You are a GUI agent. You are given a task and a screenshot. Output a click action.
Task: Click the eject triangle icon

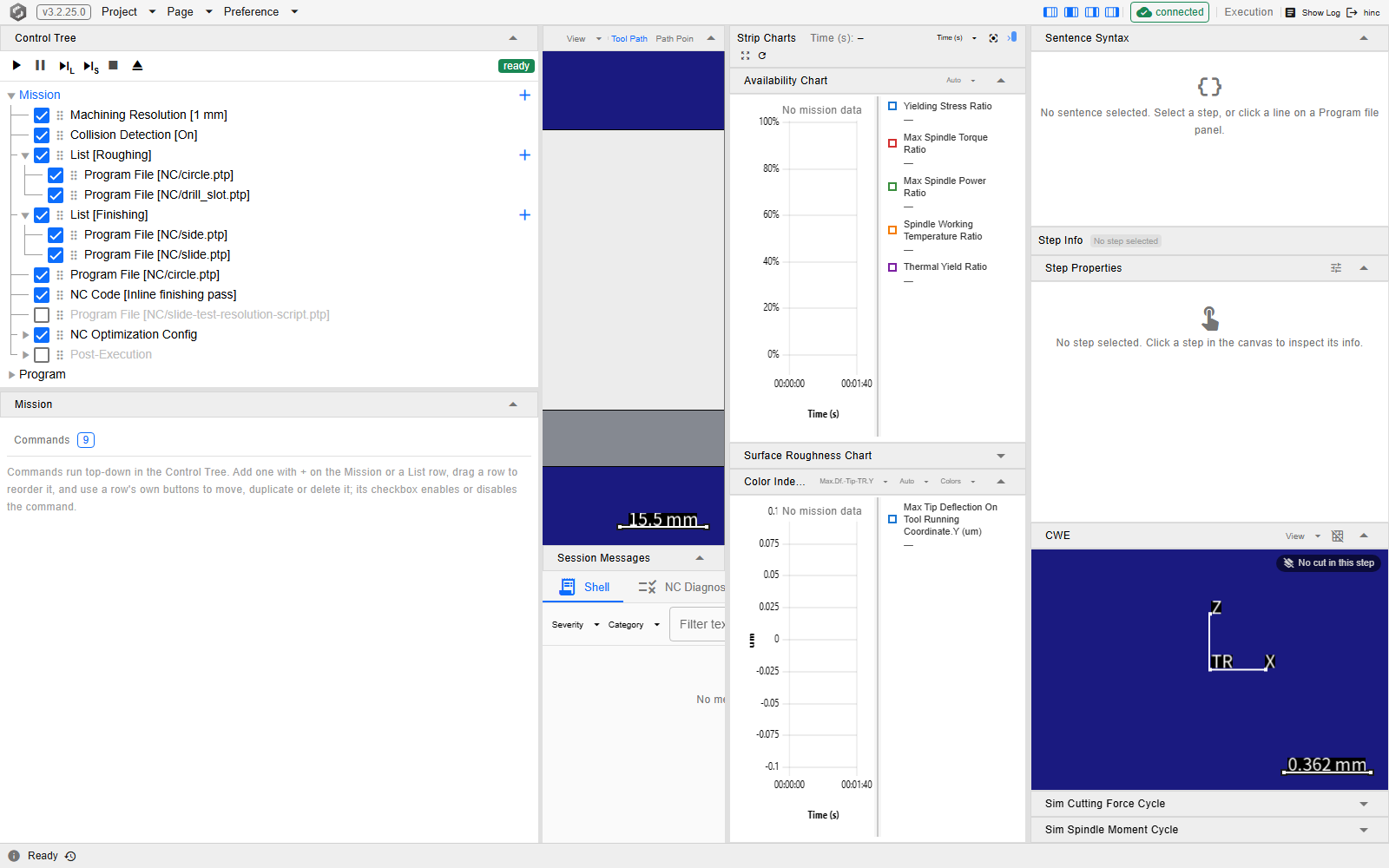[137, 65]
